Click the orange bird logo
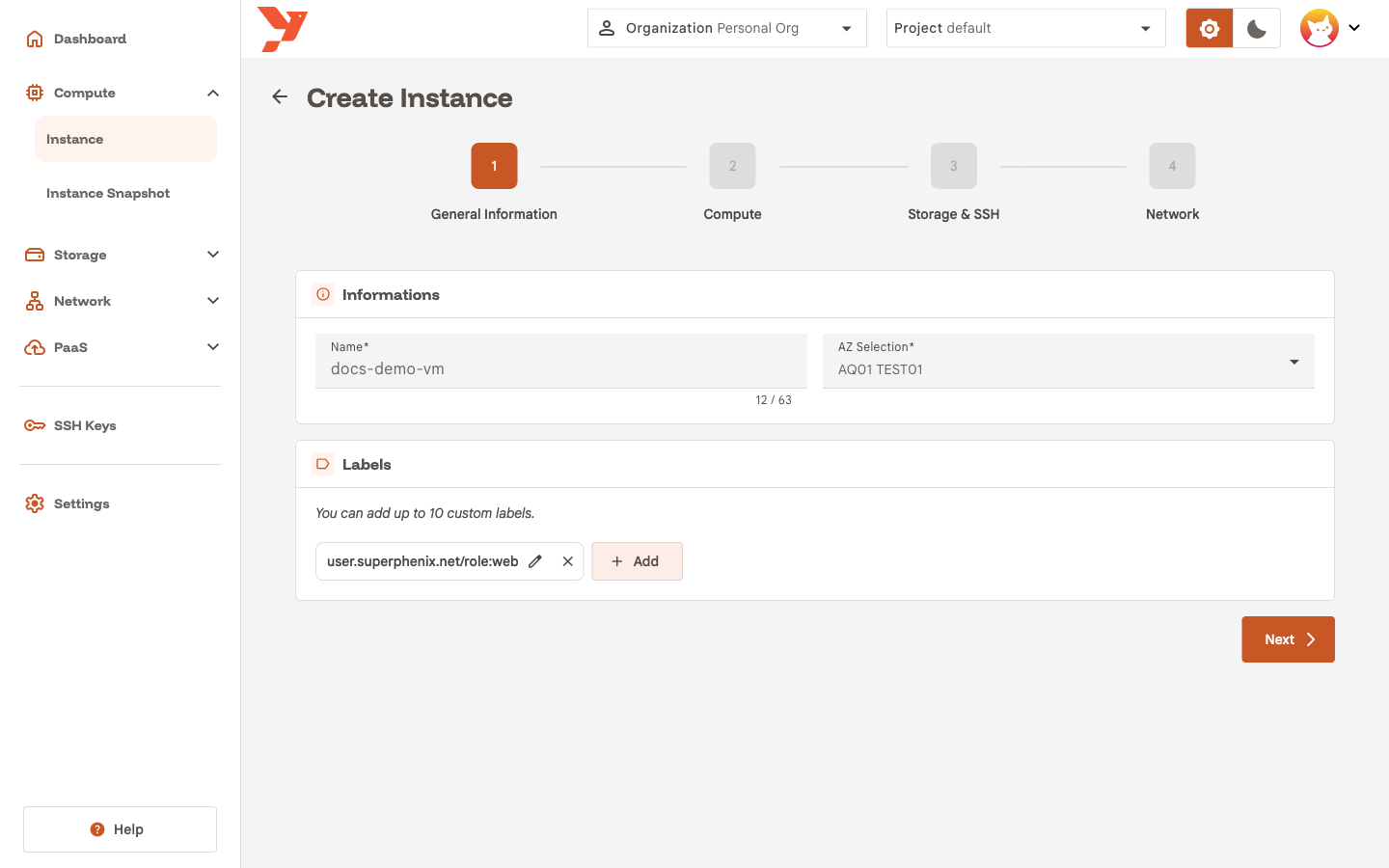The height and width of the screenshot is (868, 1389). (283, 29)
